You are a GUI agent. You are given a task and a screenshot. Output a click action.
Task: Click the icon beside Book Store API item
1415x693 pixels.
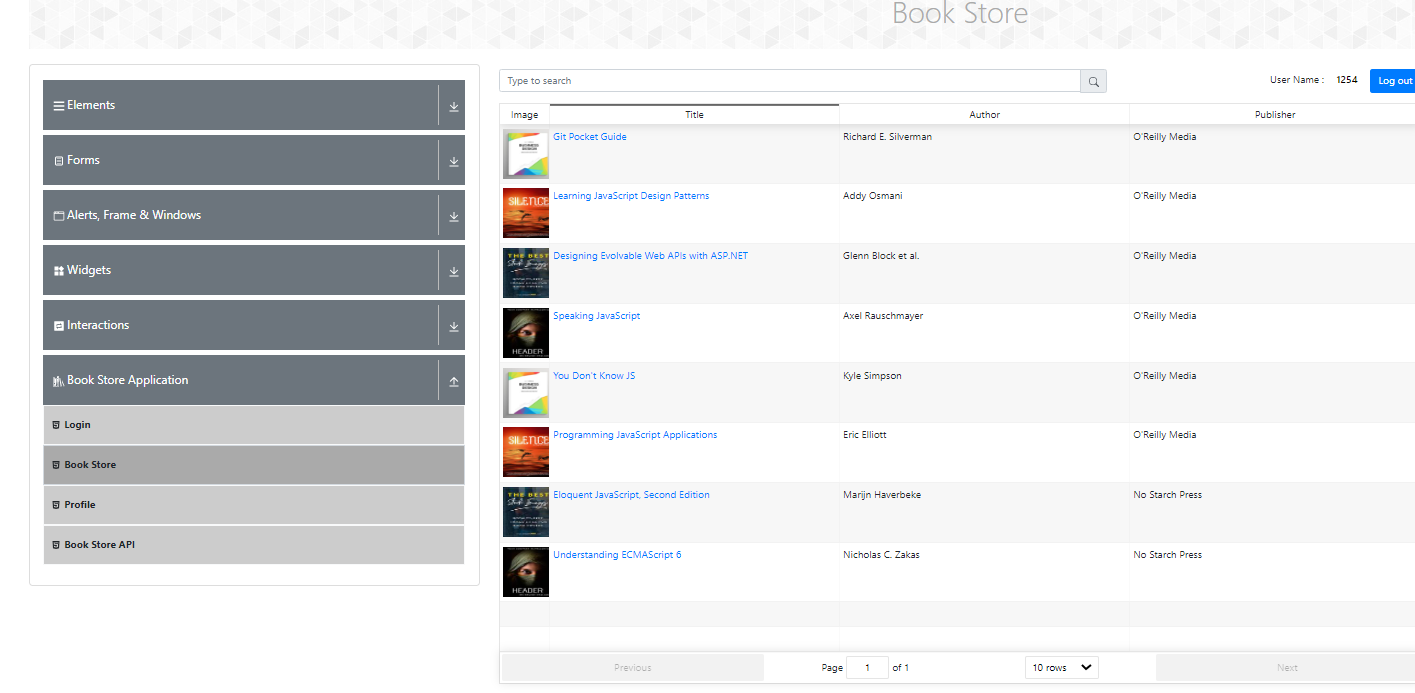pyautogui.click(x=56, y=545)
